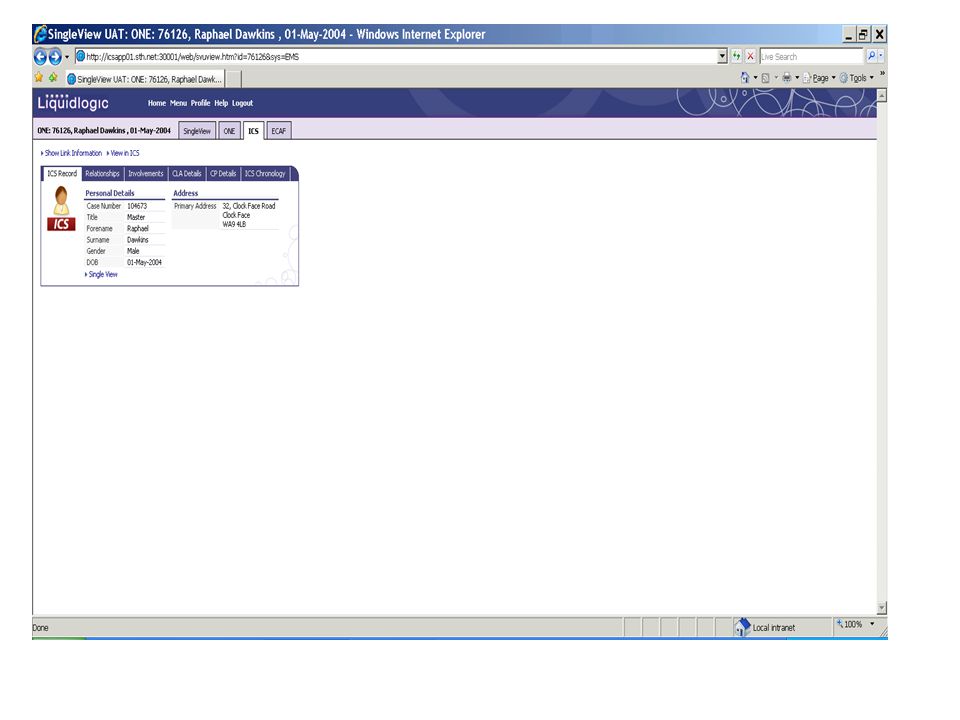Open the Tools menu
This screenshot has width=960, height=720.
point(857,78)
